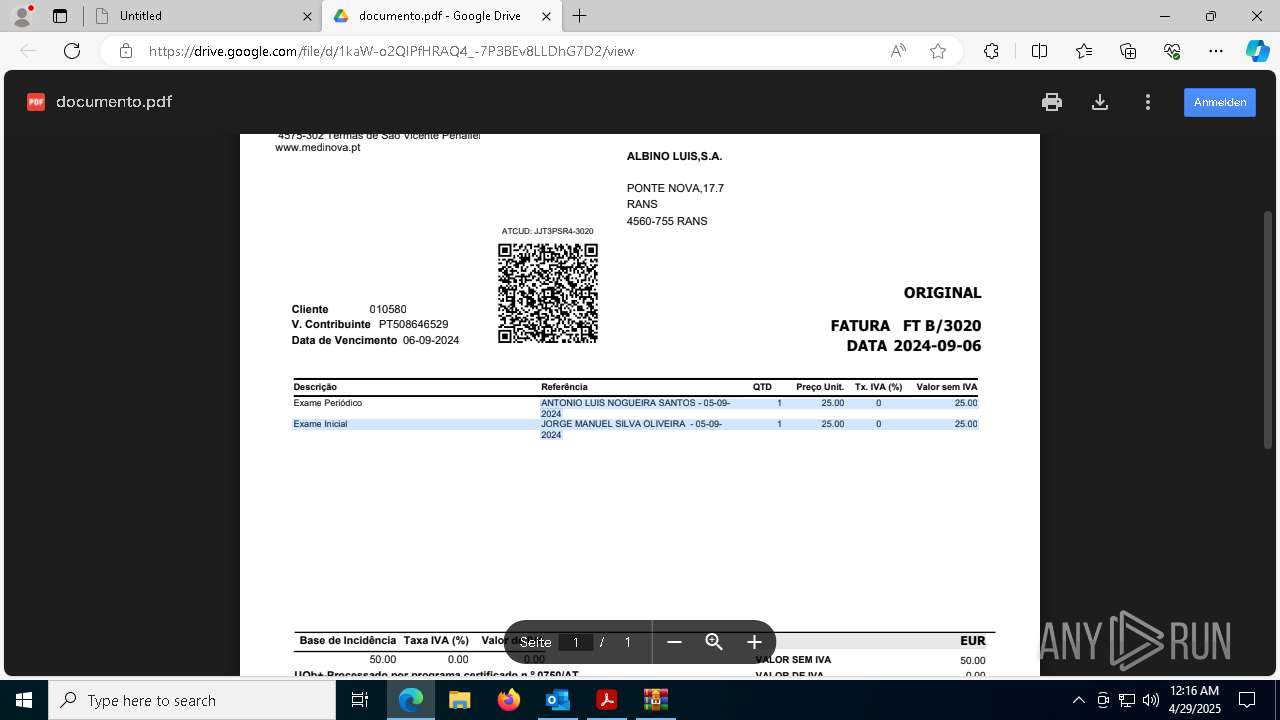This screenshot has height=720, width=1280.
Task: Close the Untitled tab
Action: pos(307,16)
